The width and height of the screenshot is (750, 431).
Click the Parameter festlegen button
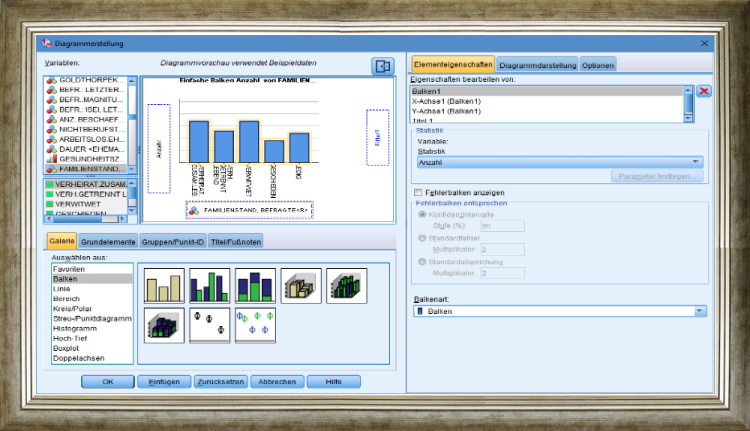[657, 176]
